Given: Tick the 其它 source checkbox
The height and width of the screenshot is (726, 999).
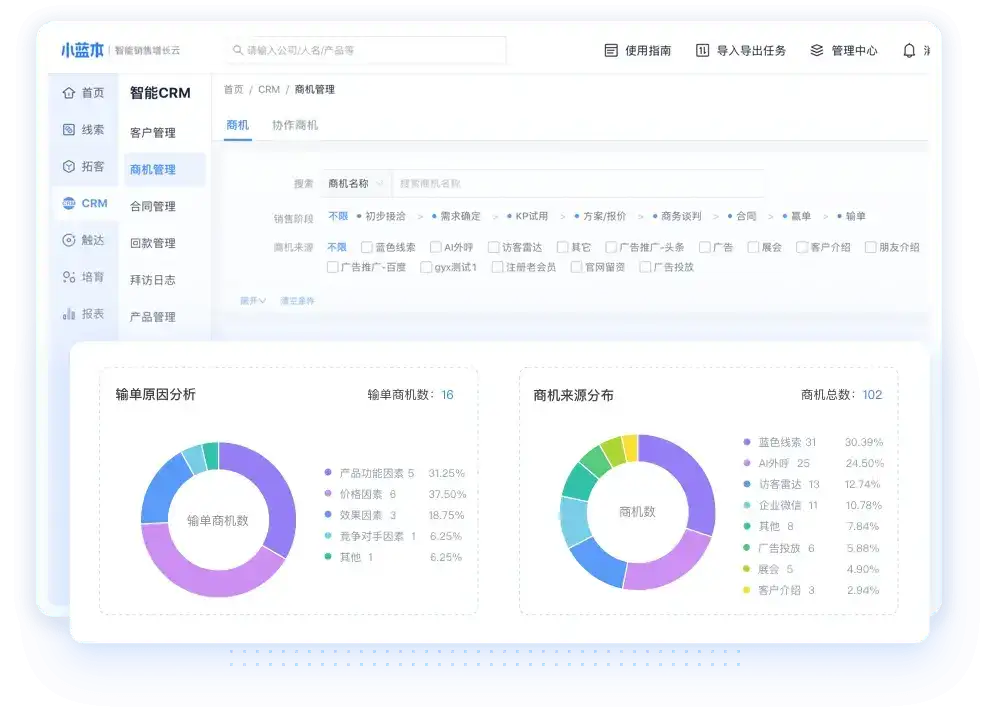Looking at the screenshot, I should tap(563, 247).
